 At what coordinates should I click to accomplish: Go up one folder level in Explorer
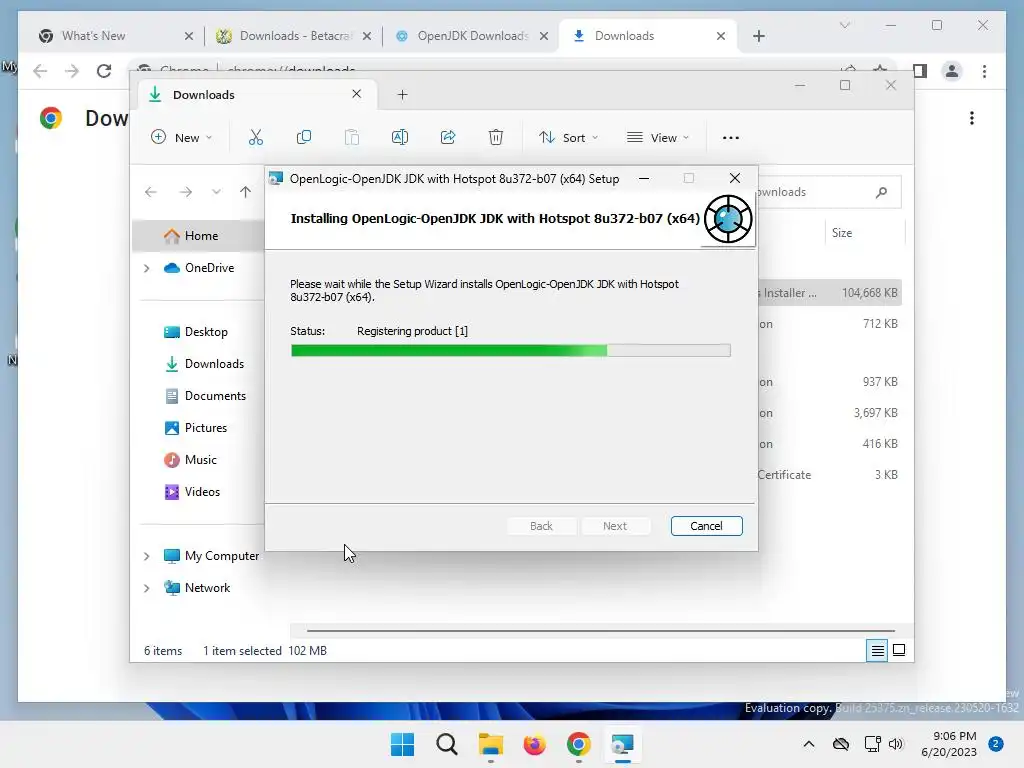[245, 192]
